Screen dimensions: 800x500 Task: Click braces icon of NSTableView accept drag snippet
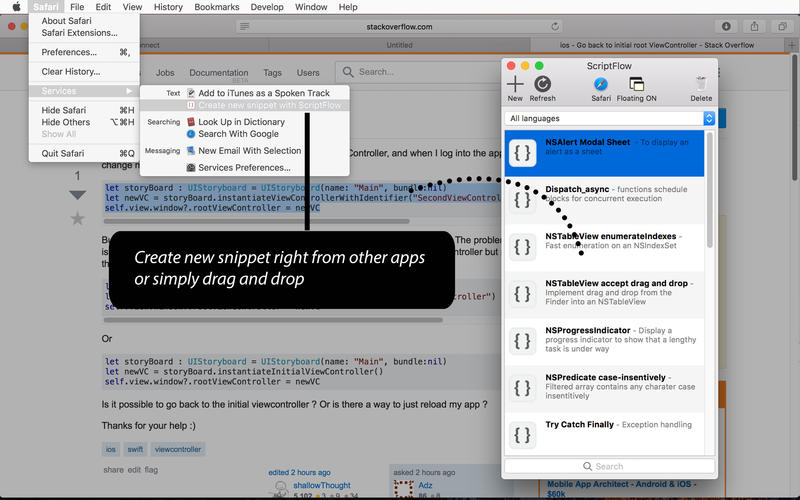pyautogui.click(x=522, y=294)
